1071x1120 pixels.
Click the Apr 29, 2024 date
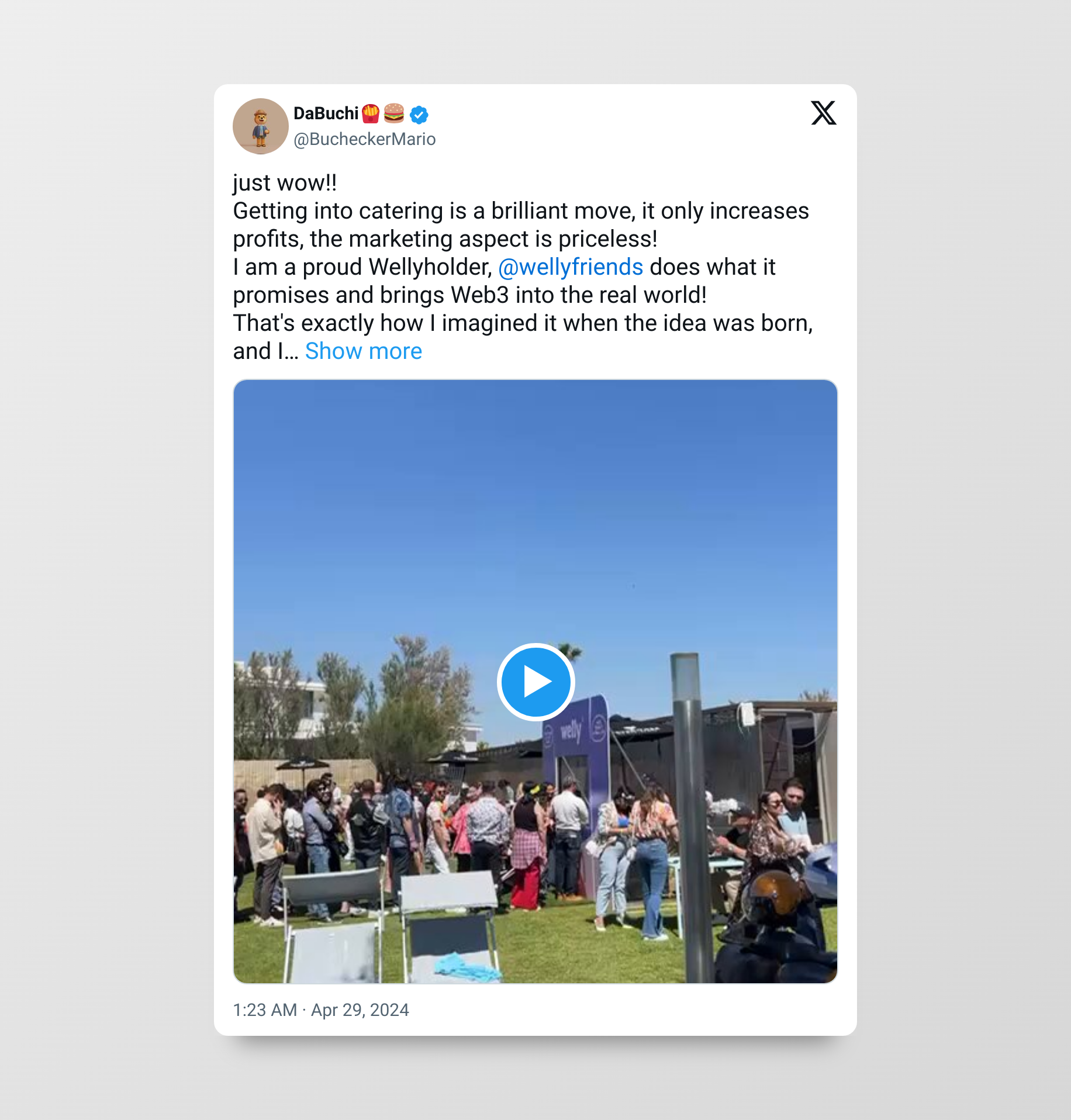(360, 1010)
